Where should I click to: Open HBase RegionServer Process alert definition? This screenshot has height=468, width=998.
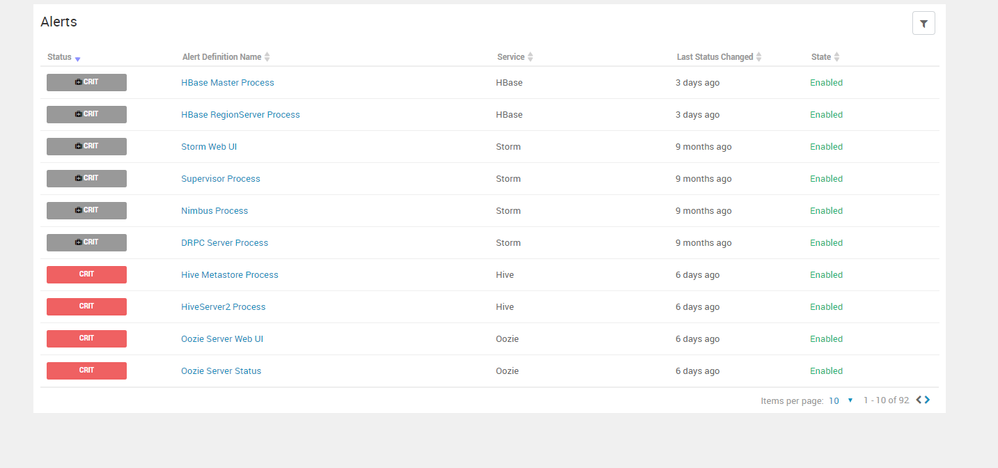240,115
